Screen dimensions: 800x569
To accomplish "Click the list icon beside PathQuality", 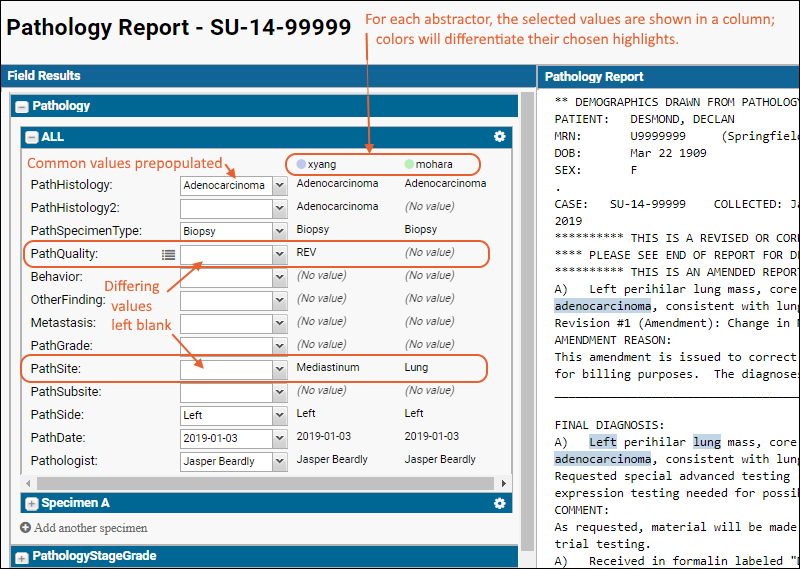I will tap(168, 255).
